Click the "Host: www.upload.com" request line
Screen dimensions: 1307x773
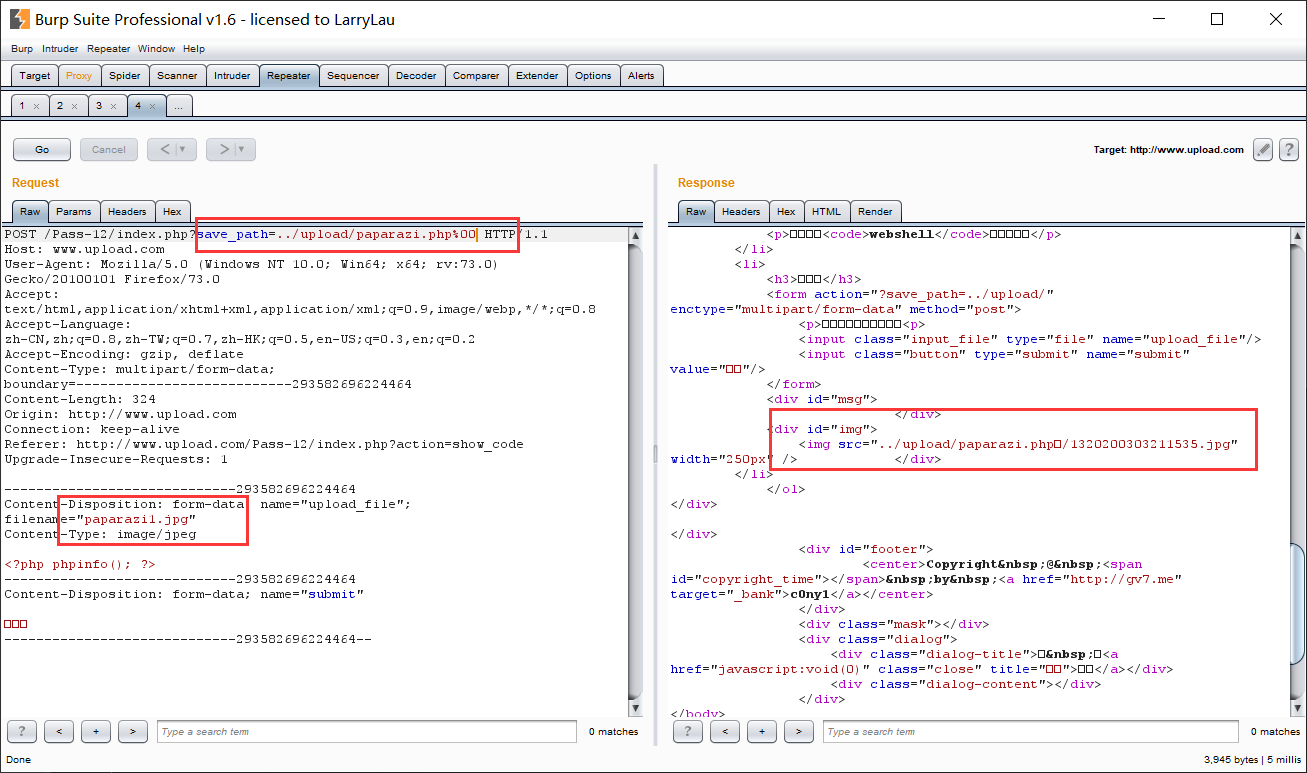(x=85, y=249)
